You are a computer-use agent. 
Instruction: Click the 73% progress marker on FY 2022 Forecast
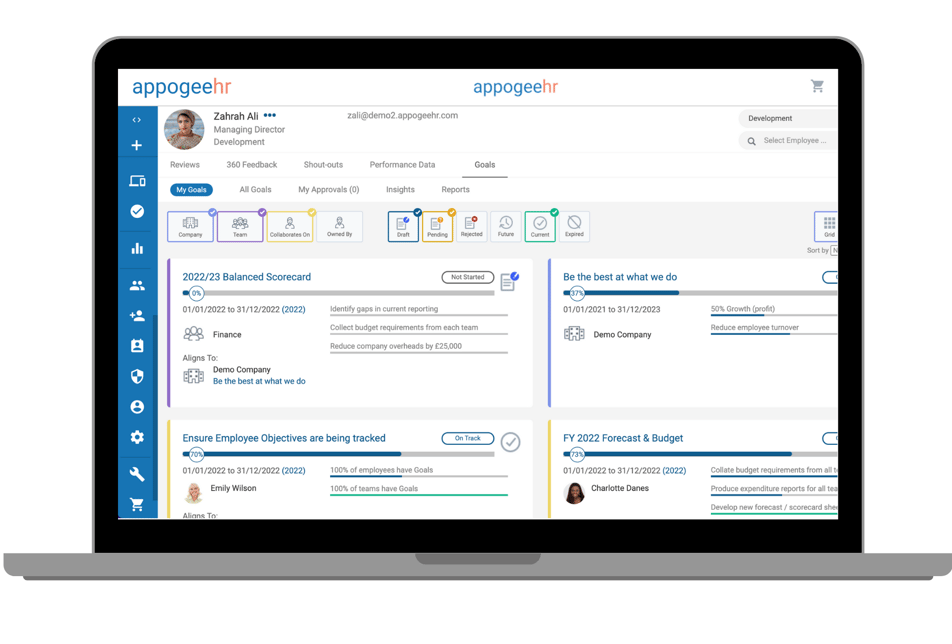[577, 454]
